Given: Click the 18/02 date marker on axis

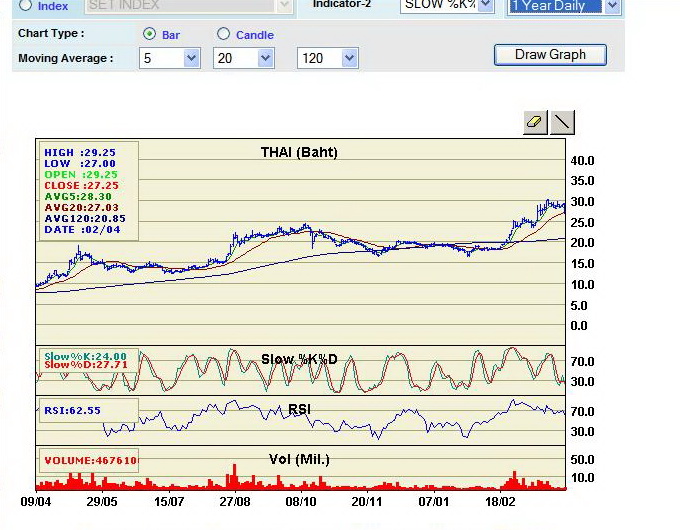Looking at the screenshot, I should (500, 502).
